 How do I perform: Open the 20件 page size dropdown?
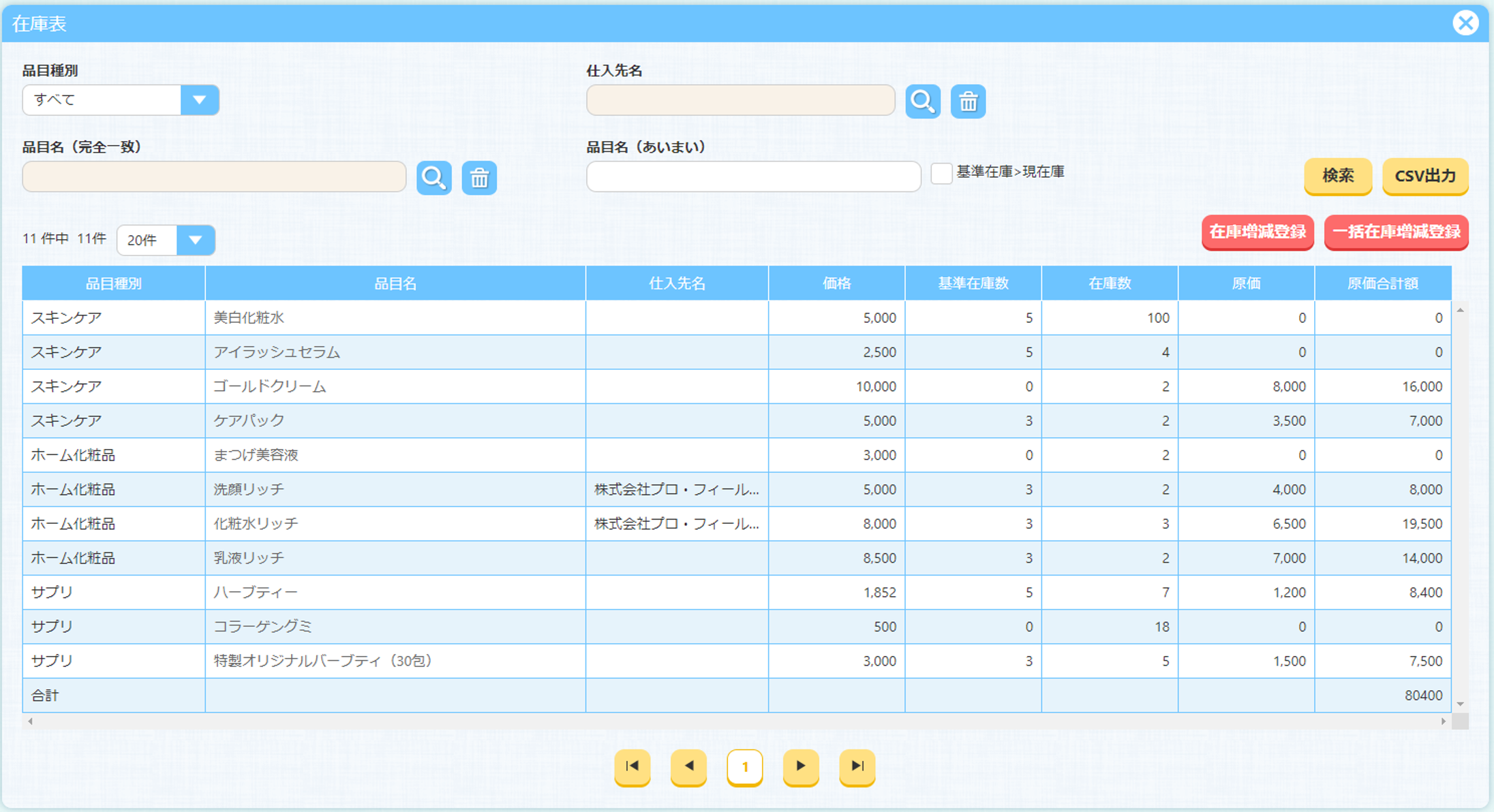[x=166, y=240]
